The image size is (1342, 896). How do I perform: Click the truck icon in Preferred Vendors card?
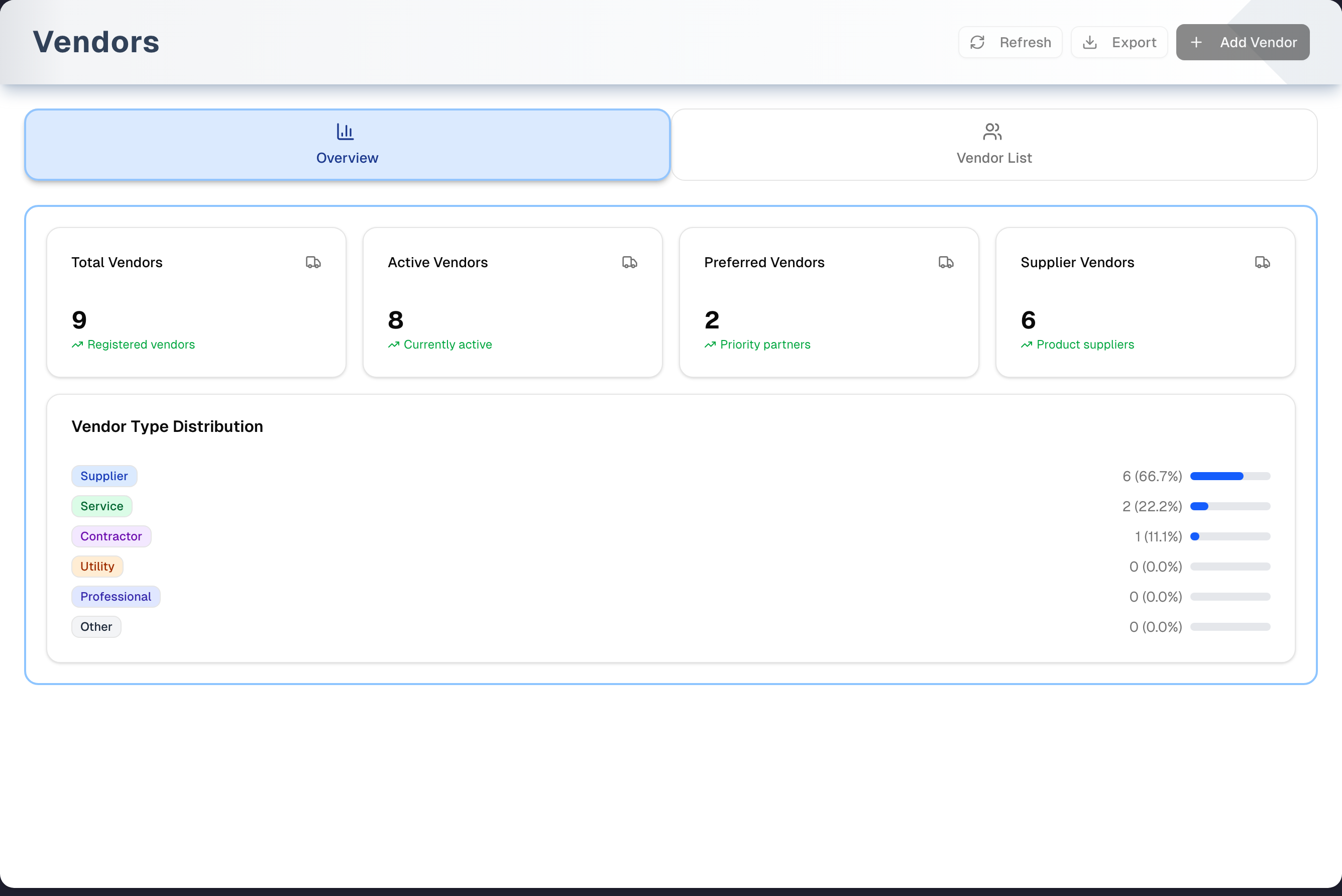946,262
